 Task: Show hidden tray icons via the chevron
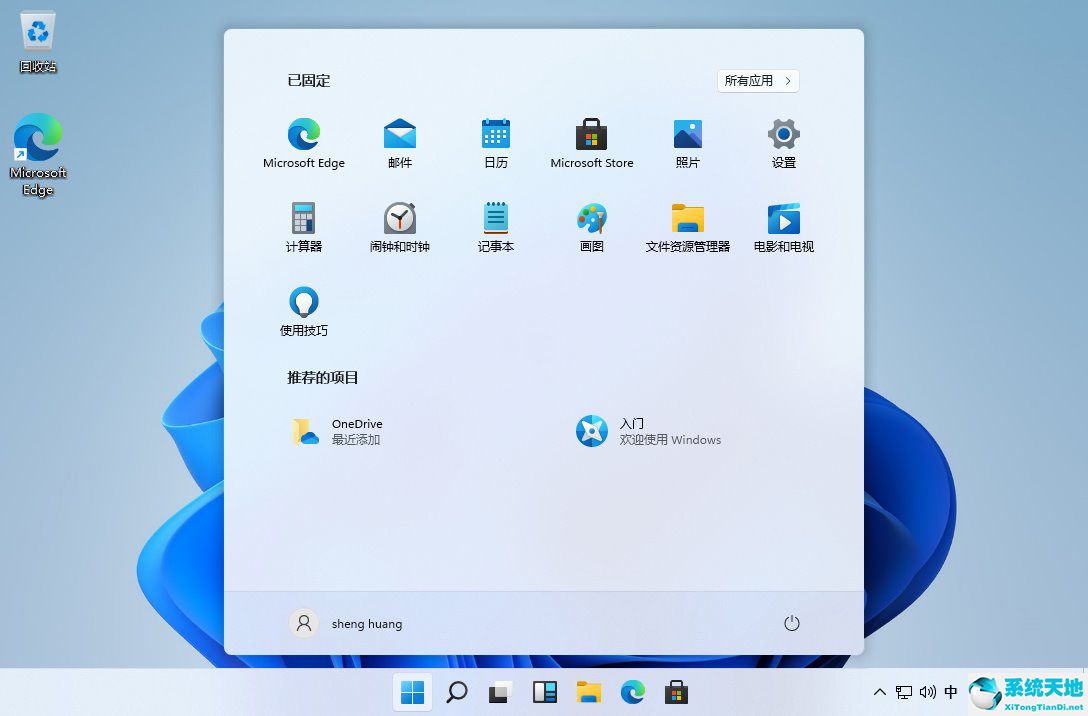point(879,691)
